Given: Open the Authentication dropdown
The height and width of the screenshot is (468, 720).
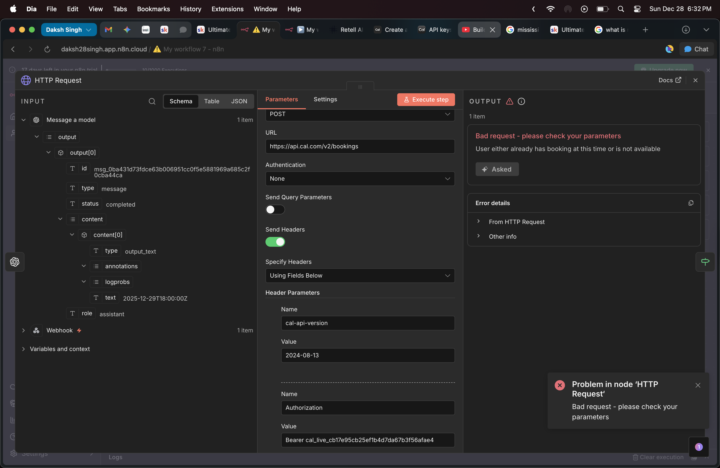Looking at the screenshot, I should 359,179.
